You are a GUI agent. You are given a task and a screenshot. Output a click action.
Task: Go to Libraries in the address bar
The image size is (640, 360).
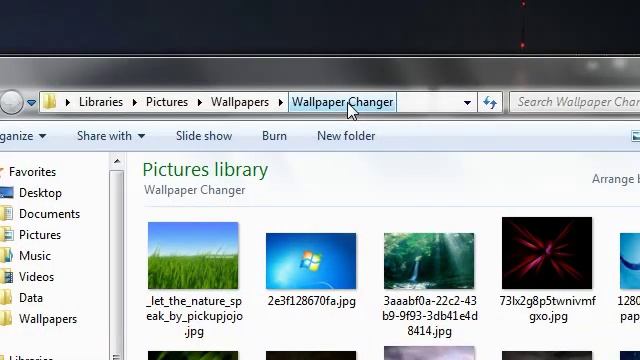click(101, 102)
